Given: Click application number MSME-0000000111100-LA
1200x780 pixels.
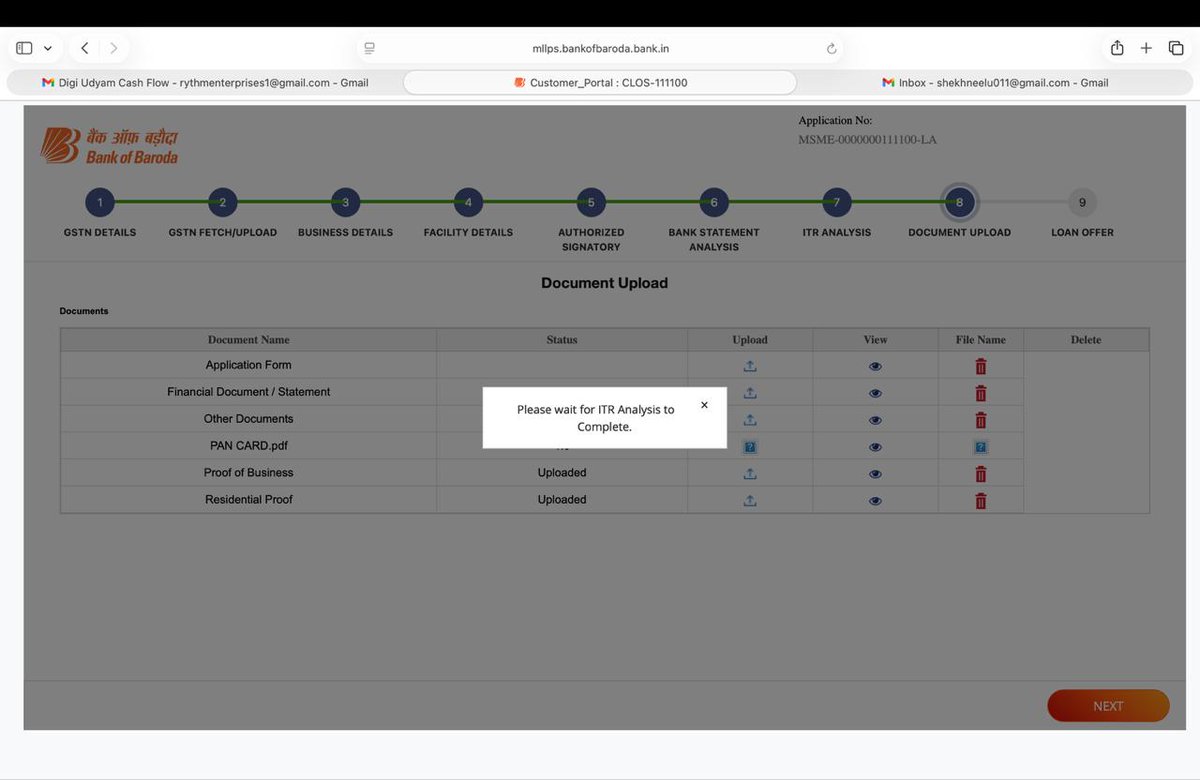Looking at the screenshot, I should click(867, 140).
